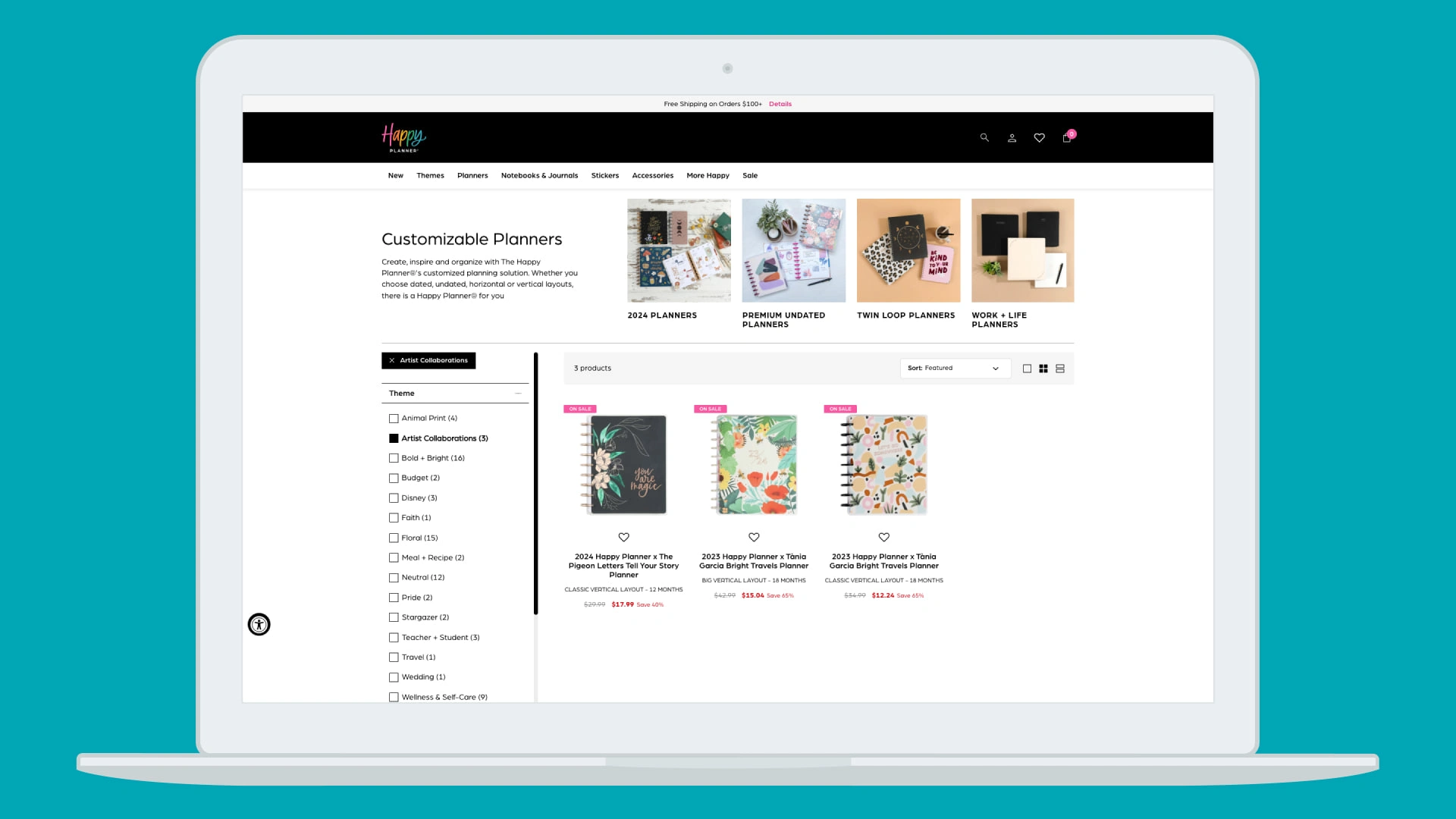Check the Stargazer filter

point(394,617)
